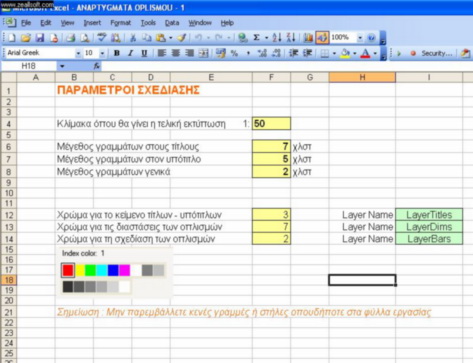Screen dimensions: 473x363
Task: Click the Print icon
Action: click(x=70, y=38)
